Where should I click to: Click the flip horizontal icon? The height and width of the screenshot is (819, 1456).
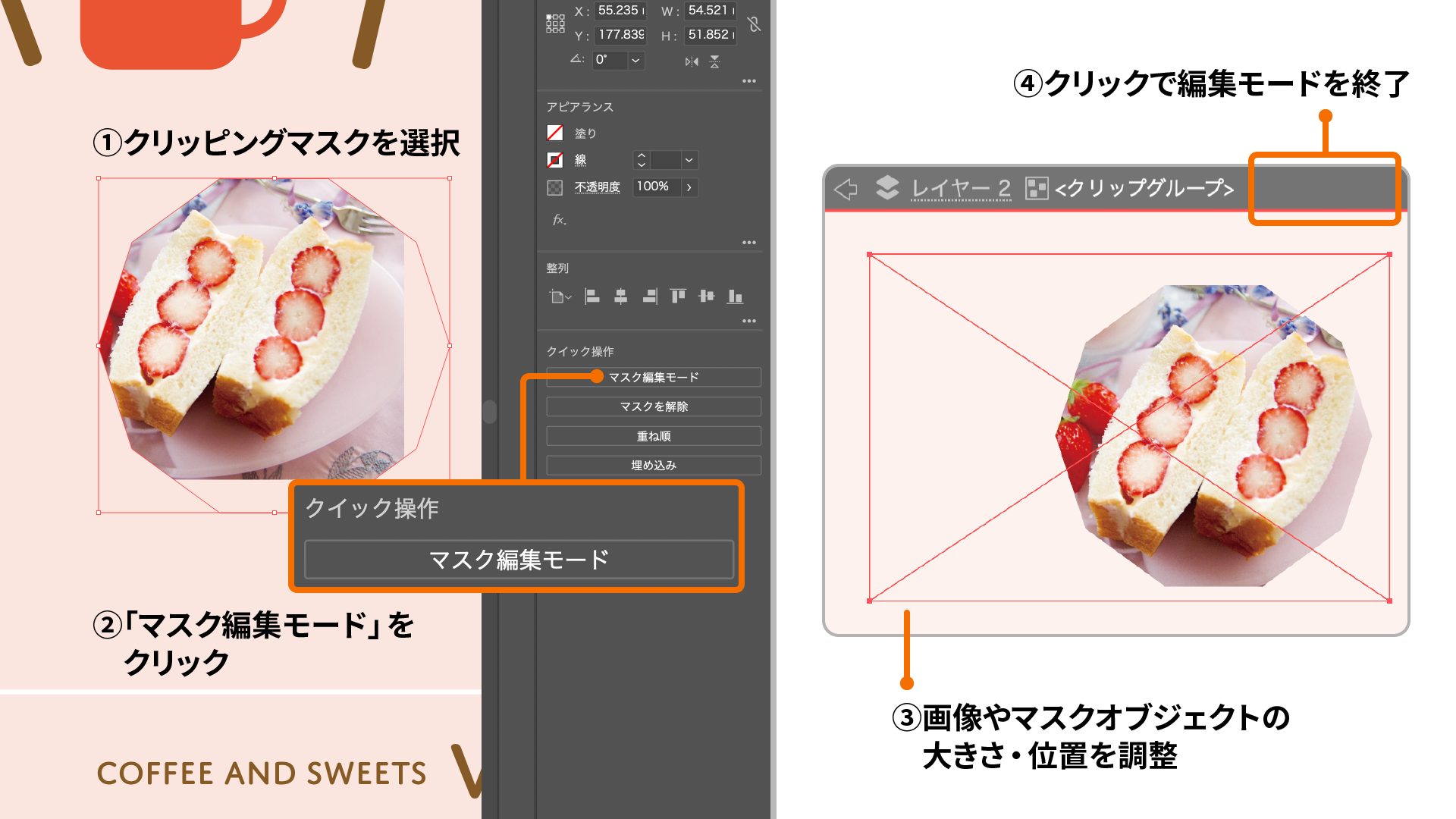click(691, 61)
